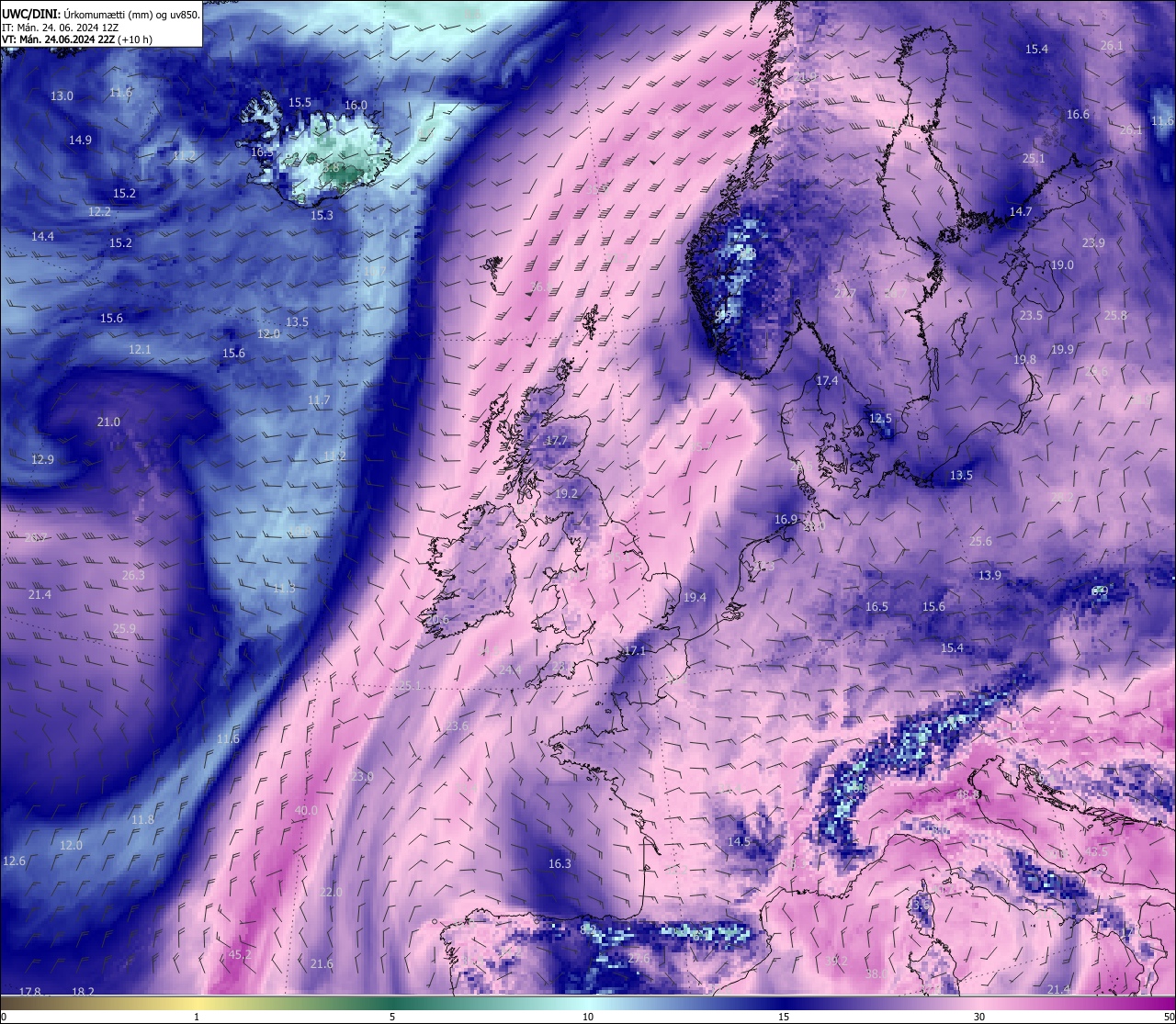Click the 'IT: Mán. 24. 06. 2024 12Z' line
Viewport: 1176px width, 1024px height.
tap(60, 27)
